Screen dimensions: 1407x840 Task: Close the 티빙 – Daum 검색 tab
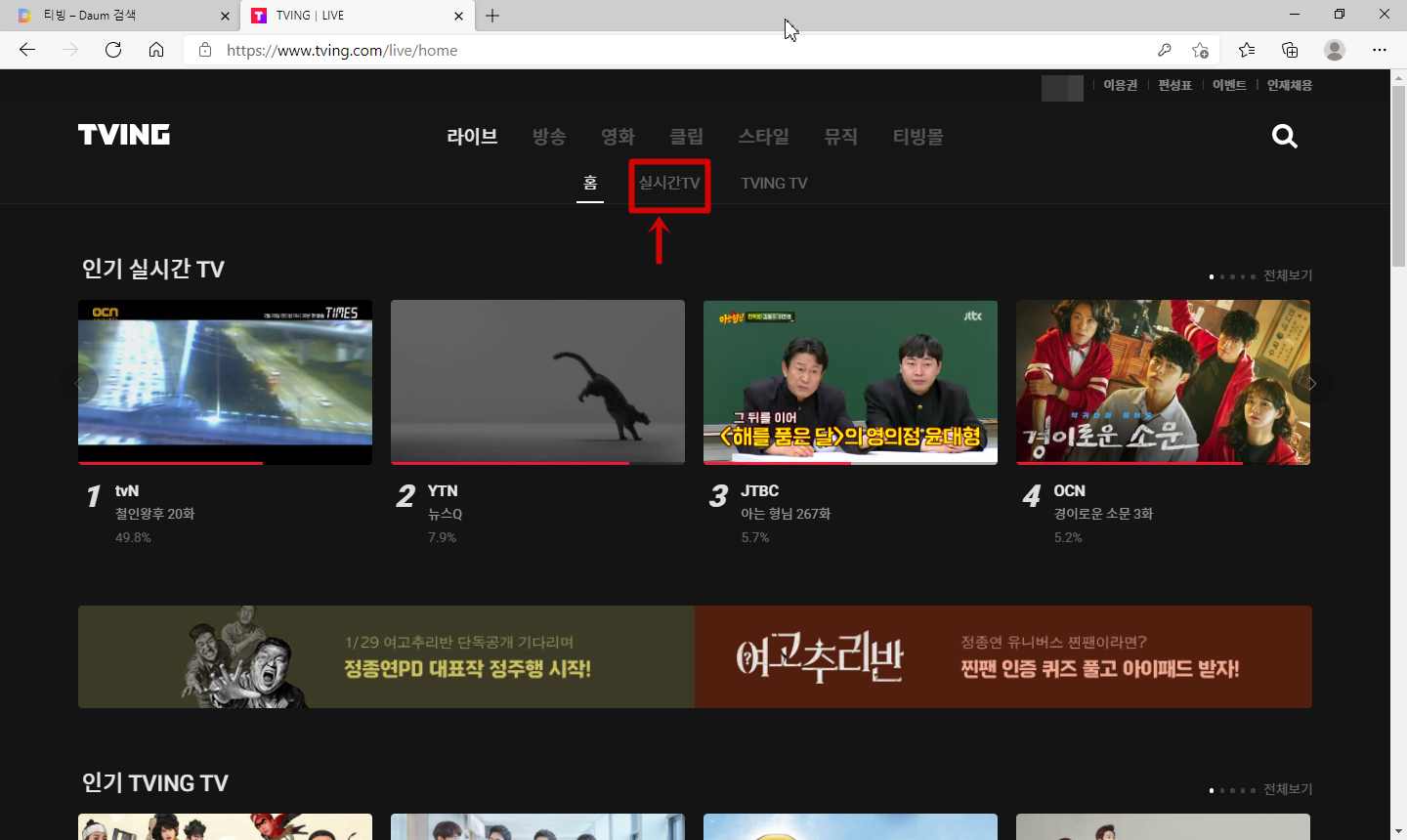225,16
